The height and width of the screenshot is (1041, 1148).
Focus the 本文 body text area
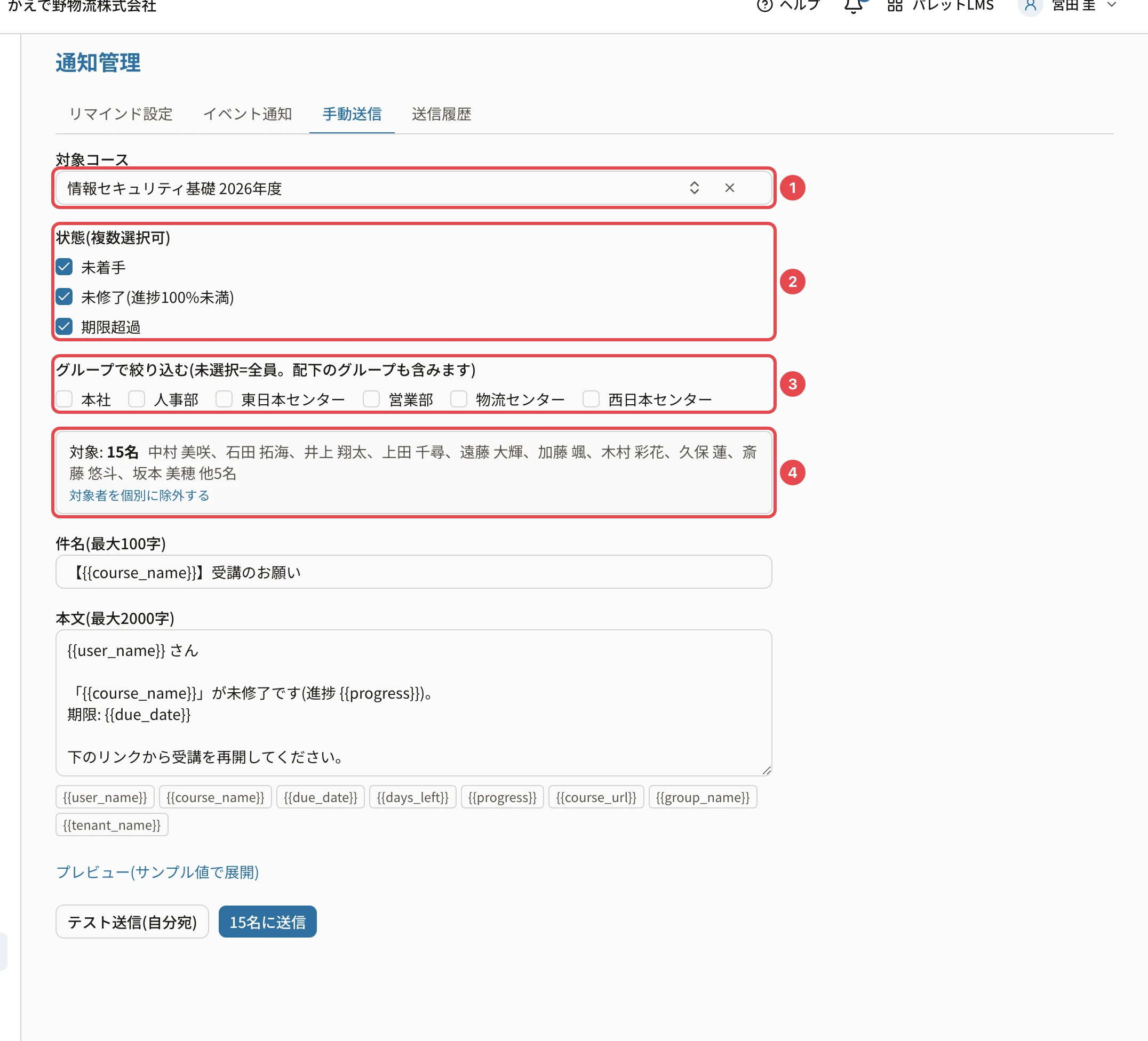point(413,703)
